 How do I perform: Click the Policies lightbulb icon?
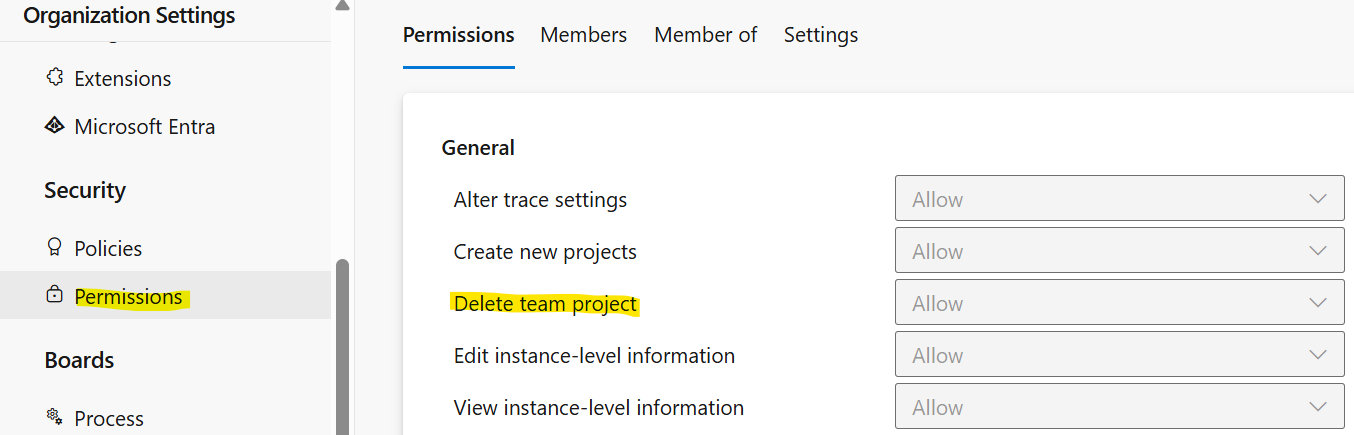coord(55,247)
